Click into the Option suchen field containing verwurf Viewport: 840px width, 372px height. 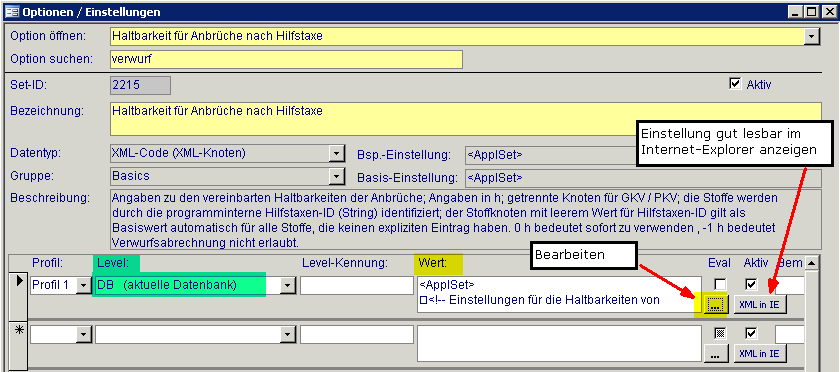coord(286,59)
